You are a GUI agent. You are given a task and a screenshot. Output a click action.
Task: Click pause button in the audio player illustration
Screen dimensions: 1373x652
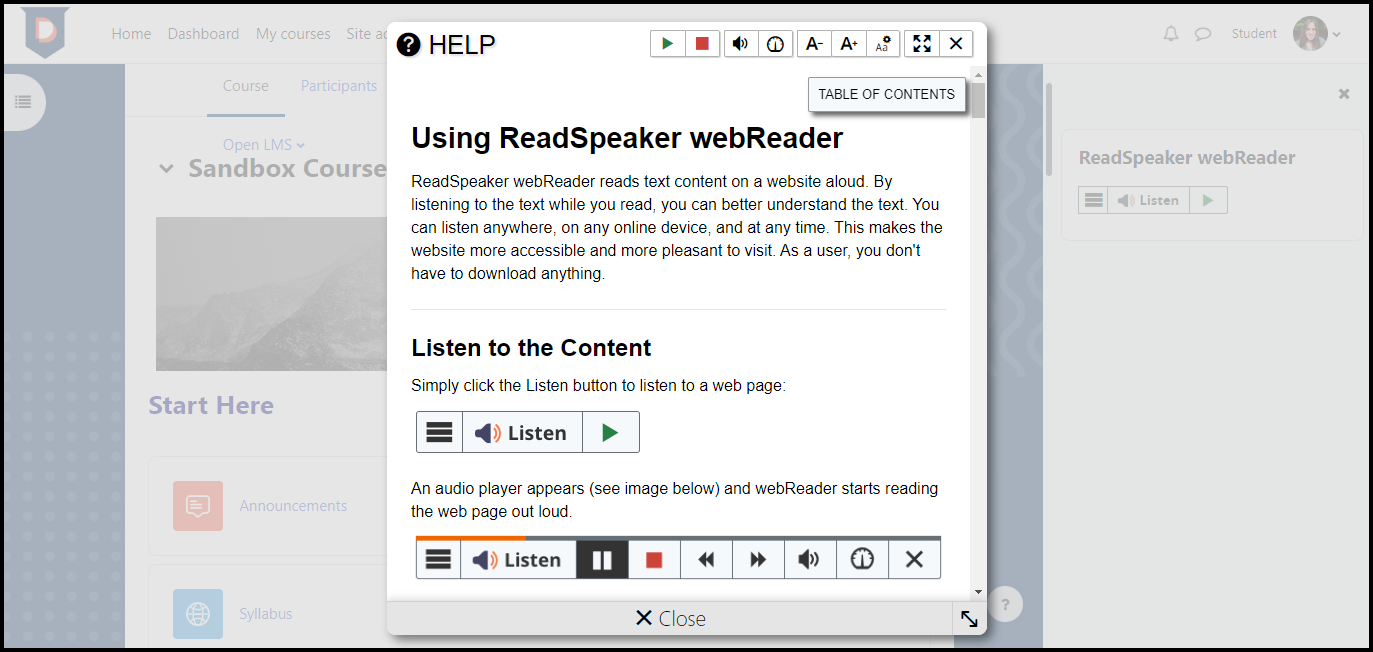[x=602, y=560]
